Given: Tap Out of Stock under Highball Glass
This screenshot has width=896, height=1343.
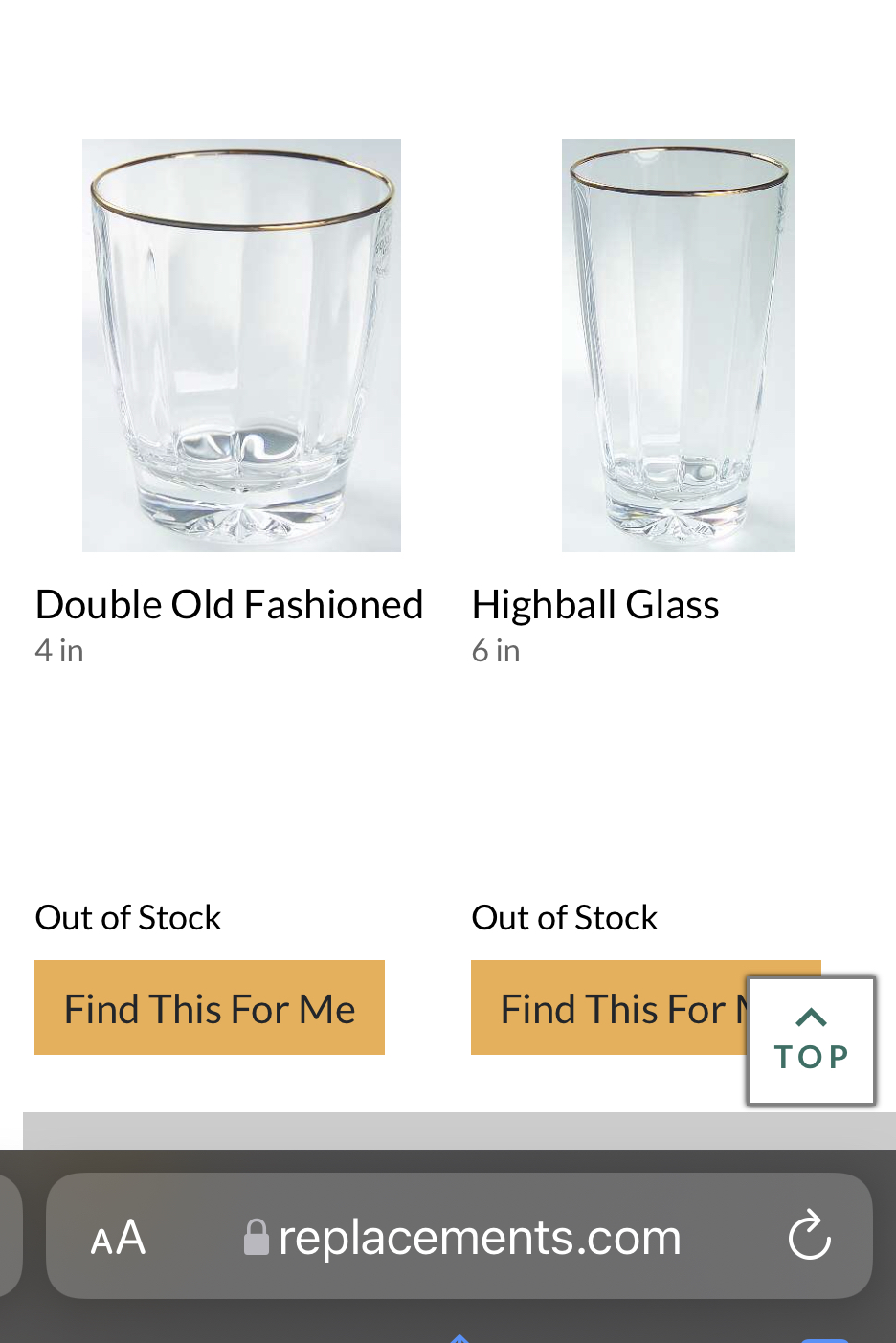Looking at the screenshot, I should coord(565,918).
